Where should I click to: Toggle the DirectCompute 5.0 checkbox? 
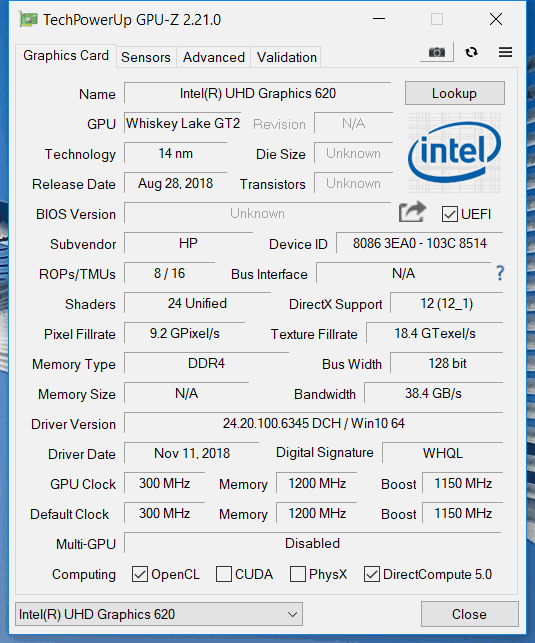tap(372, 574)
